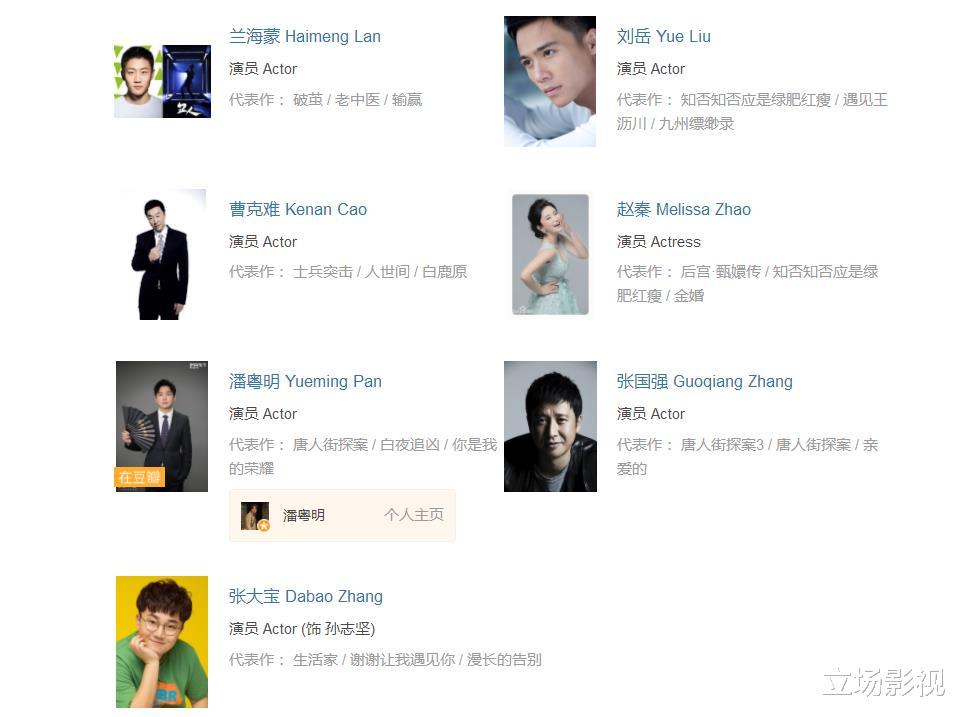Click Yueming Pan's photo holding a fan

162,426
